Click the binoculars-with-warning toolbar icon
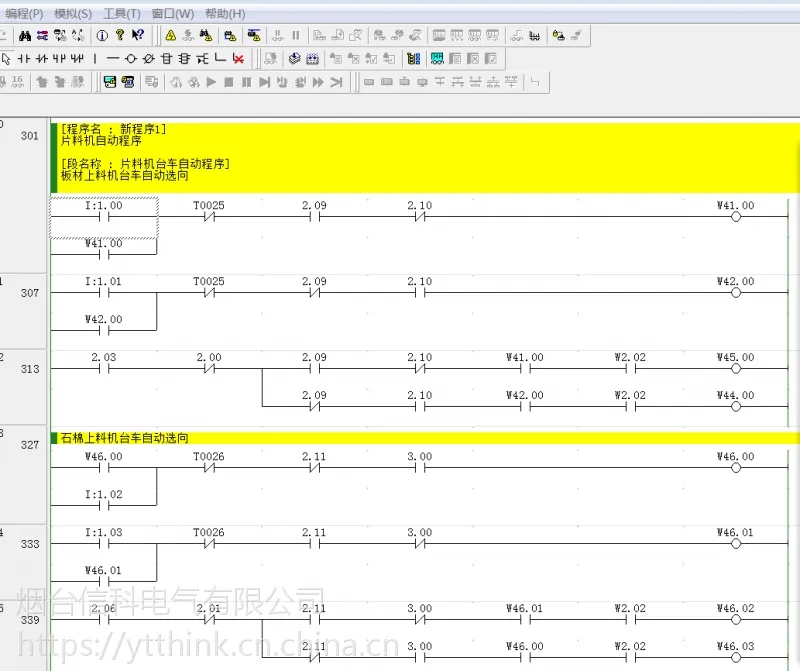The height and width of the screenshot is (671, 800). tap(206, 35)
